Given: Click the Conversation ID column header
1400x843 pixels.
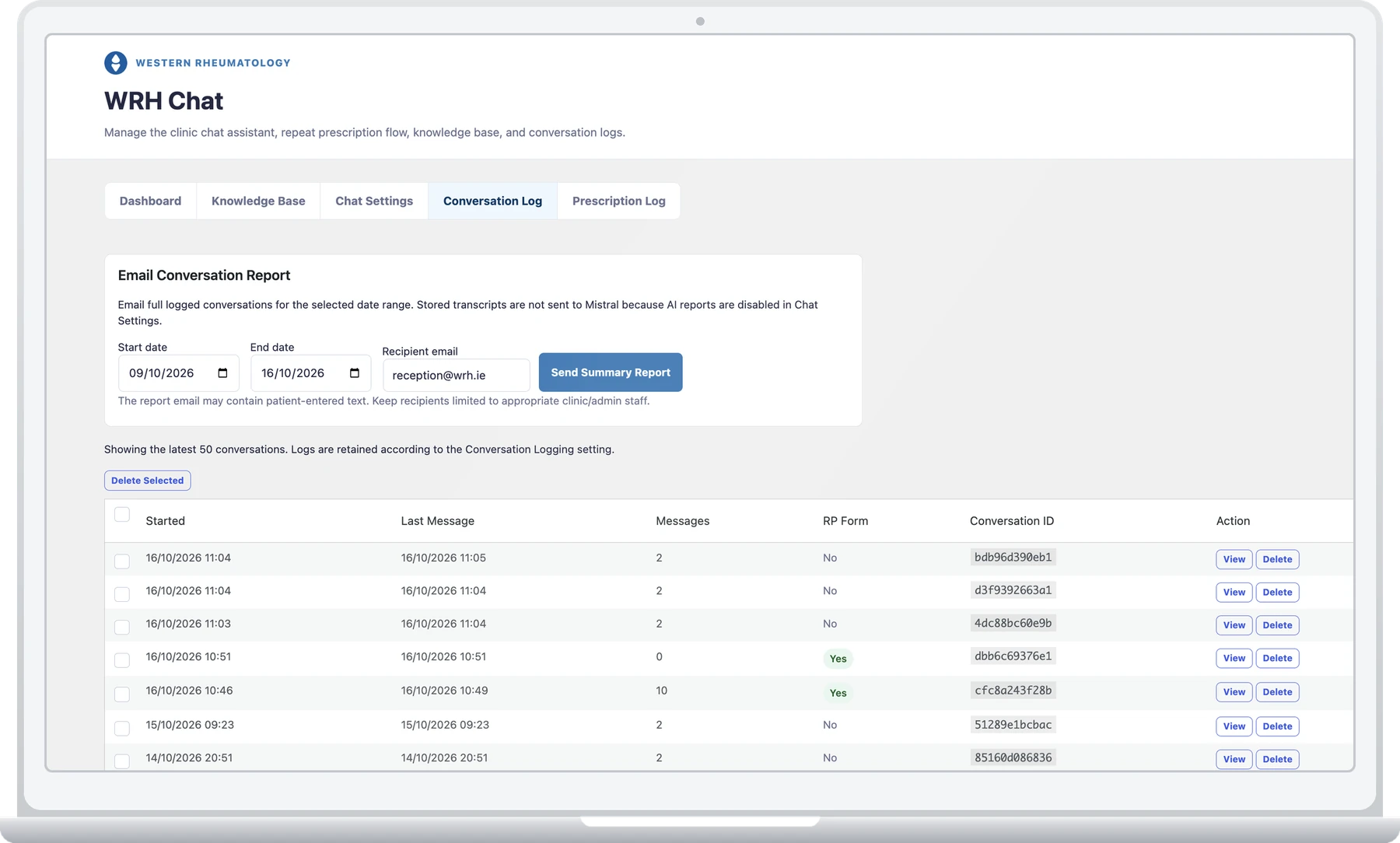Looking at the screenshot, I should click(x=1012, y=521).
